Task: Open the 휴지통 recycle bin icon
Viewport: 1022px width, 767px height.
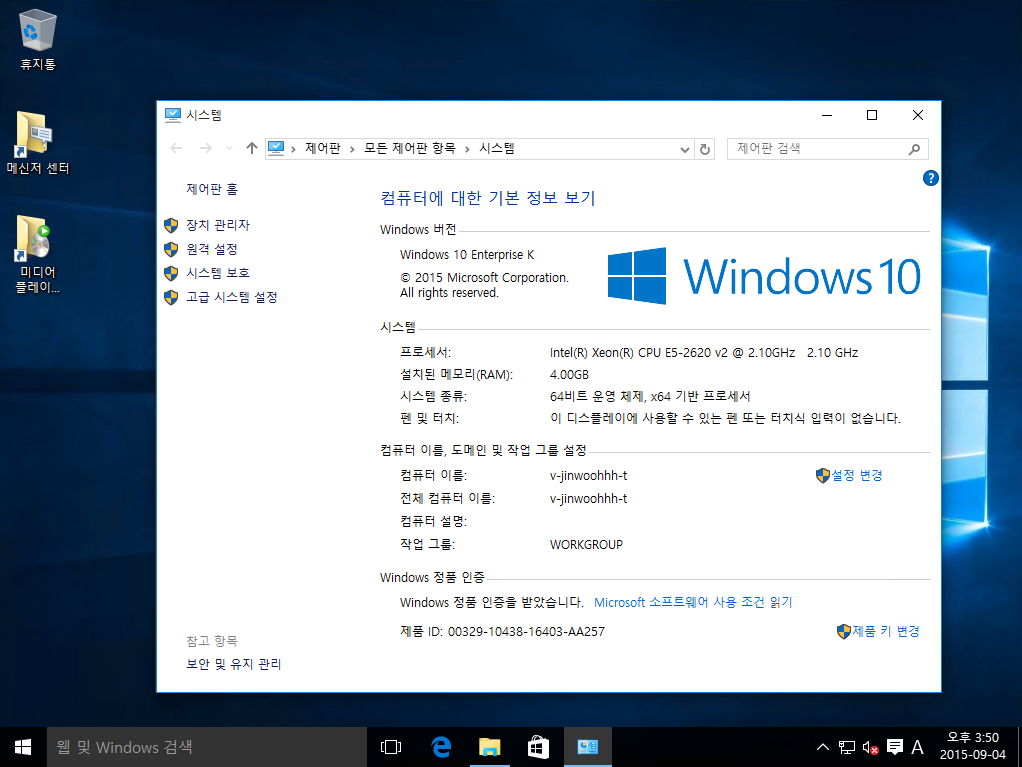Action: [x=38, y=39]
